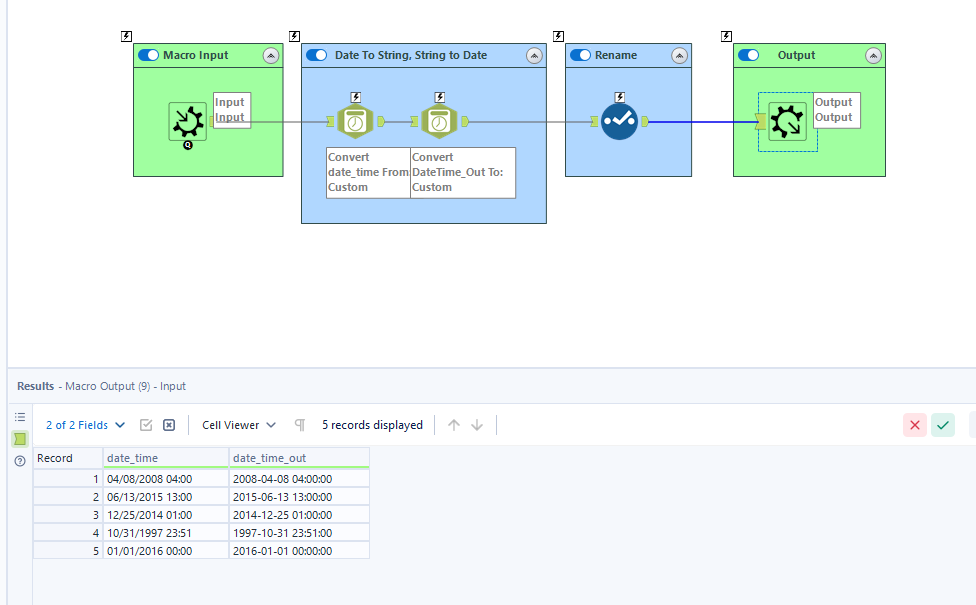
Task: Disable the Rename container toggle
Action: (x=581, y=55)
